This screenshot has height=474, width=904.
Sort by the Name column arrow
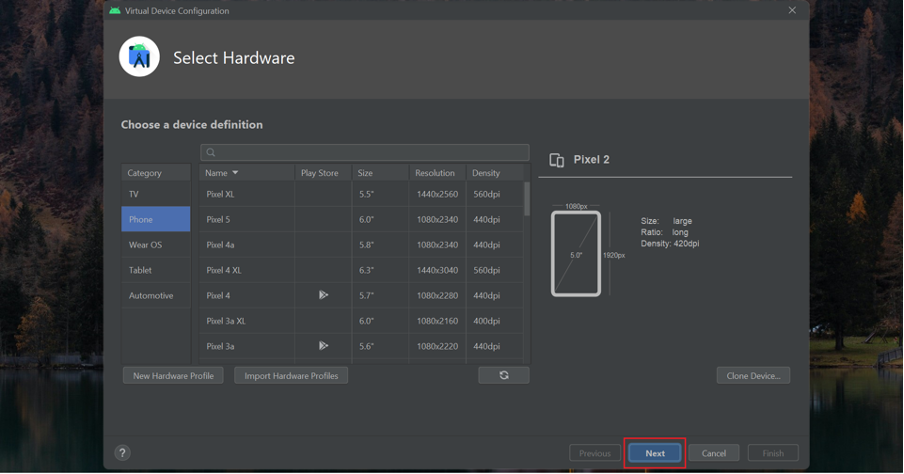tap(235, 172)
